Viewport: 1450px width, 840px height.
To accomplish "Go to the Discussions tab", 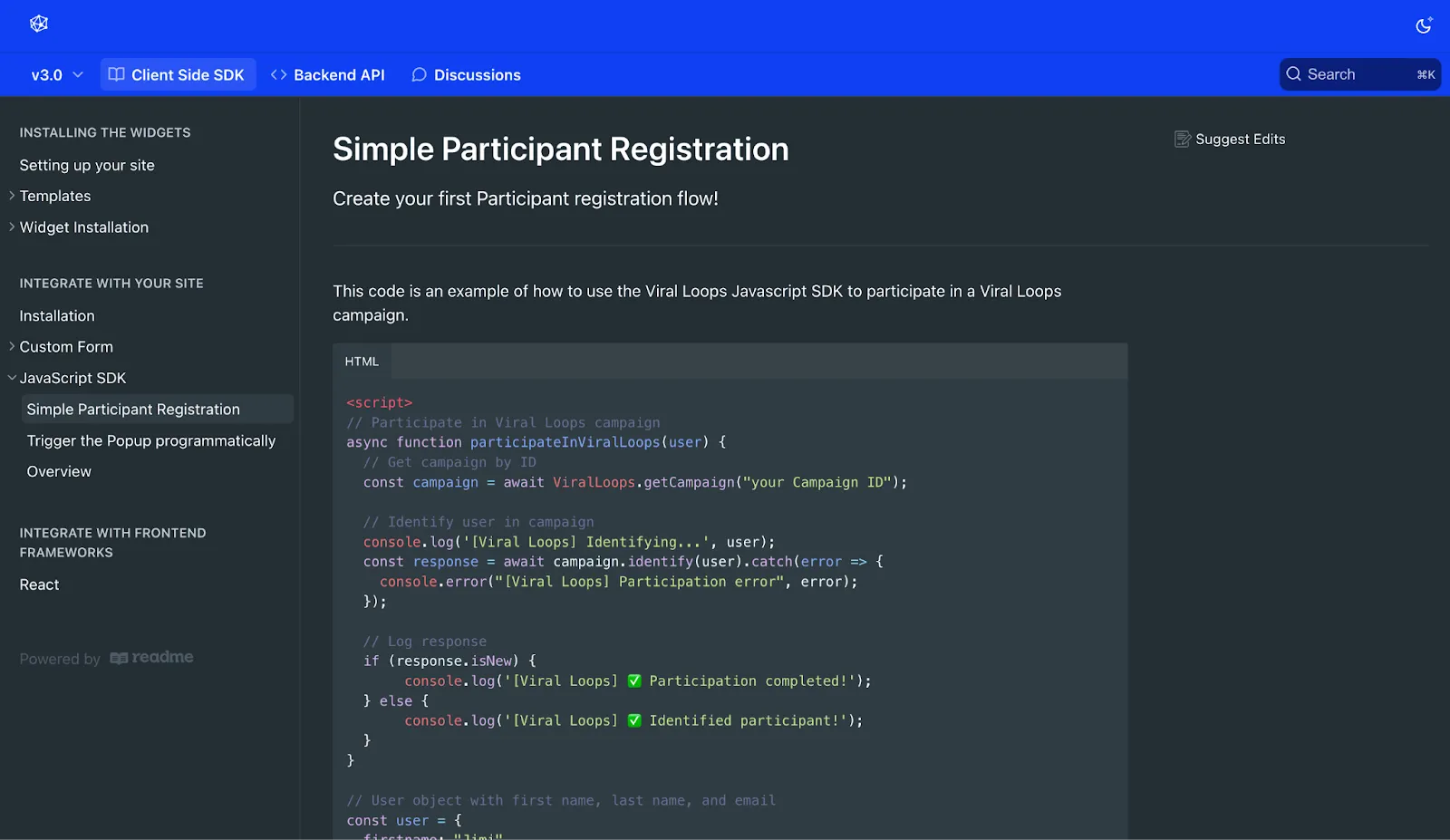I will pyautogui.click(x=467, y=75).
